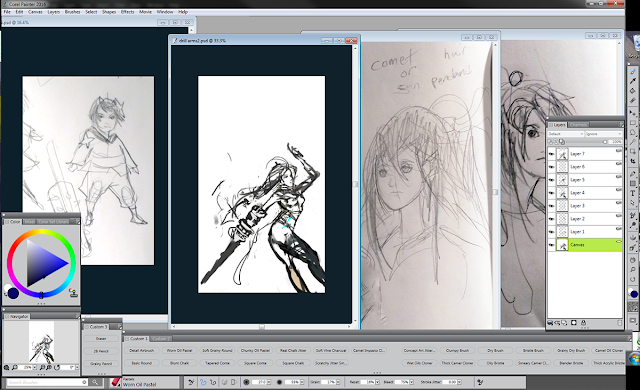
Task: Select the Rotate Page tool
Action: [x=633, y=279]
